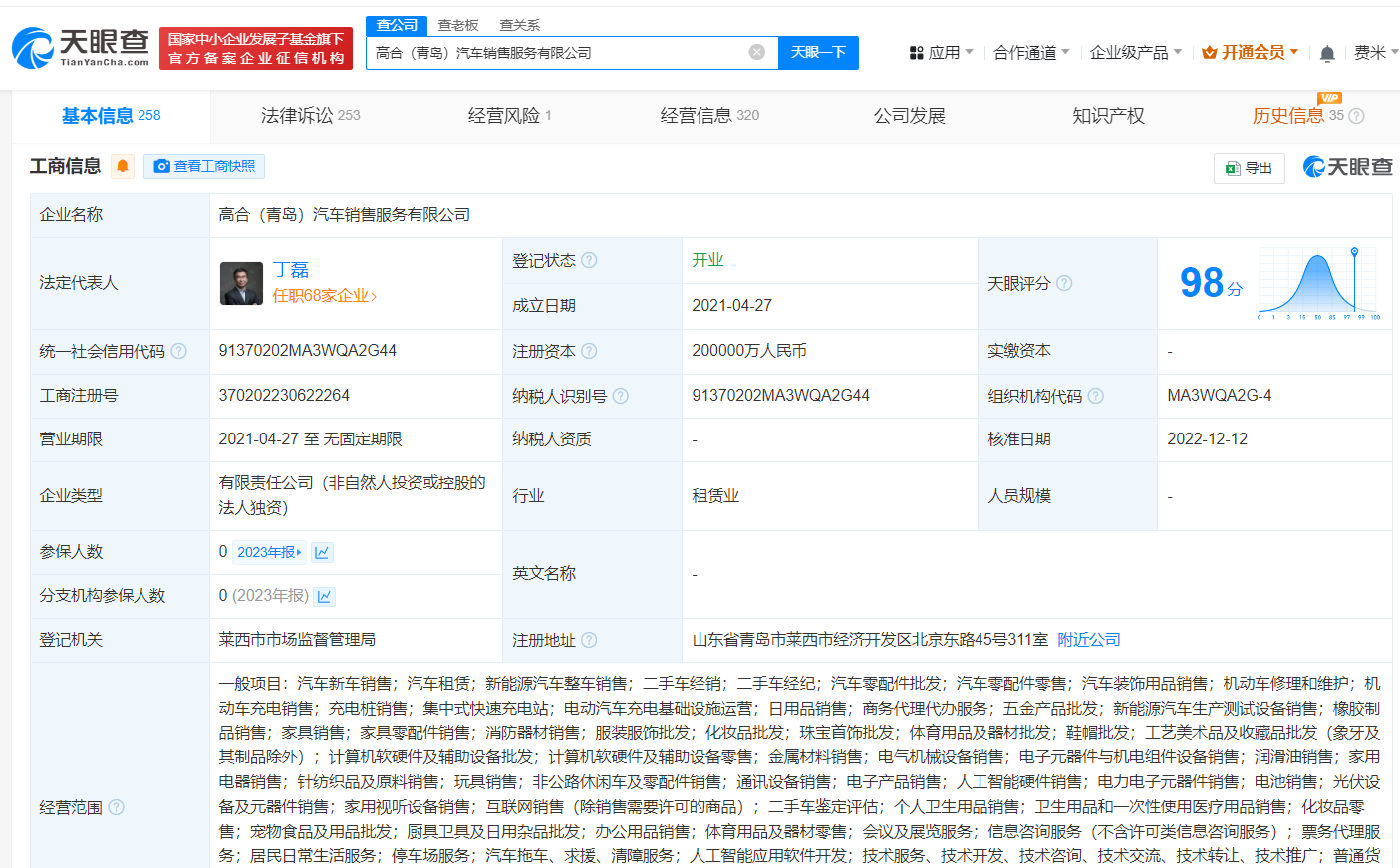Click the monitoring bell beside 工商信息 heading
This screenshot has height=868, width=1400.
[x=122, y=167]
